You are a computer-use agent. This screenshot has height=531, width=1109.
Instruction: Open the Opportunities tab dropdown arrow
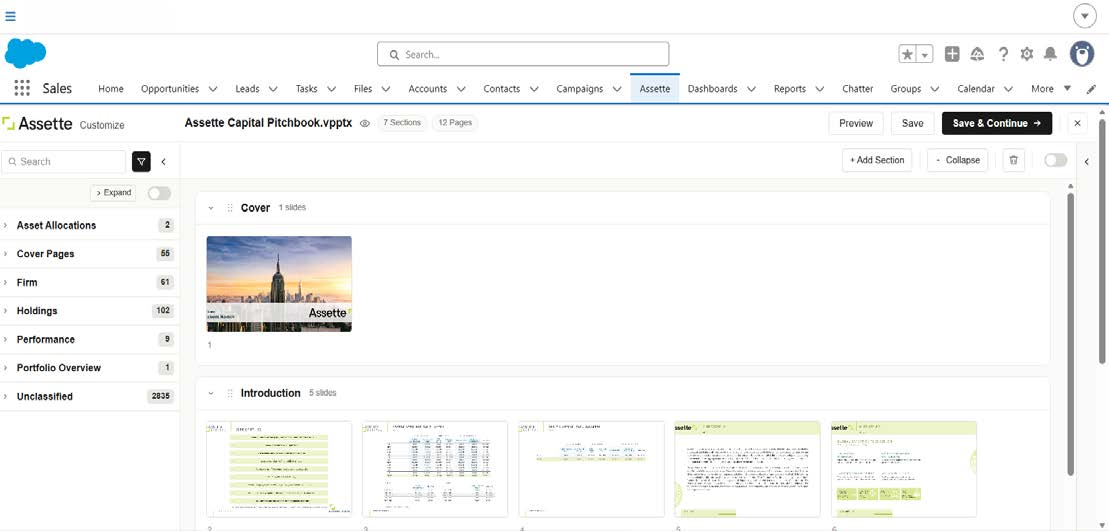tap(213, 89)
